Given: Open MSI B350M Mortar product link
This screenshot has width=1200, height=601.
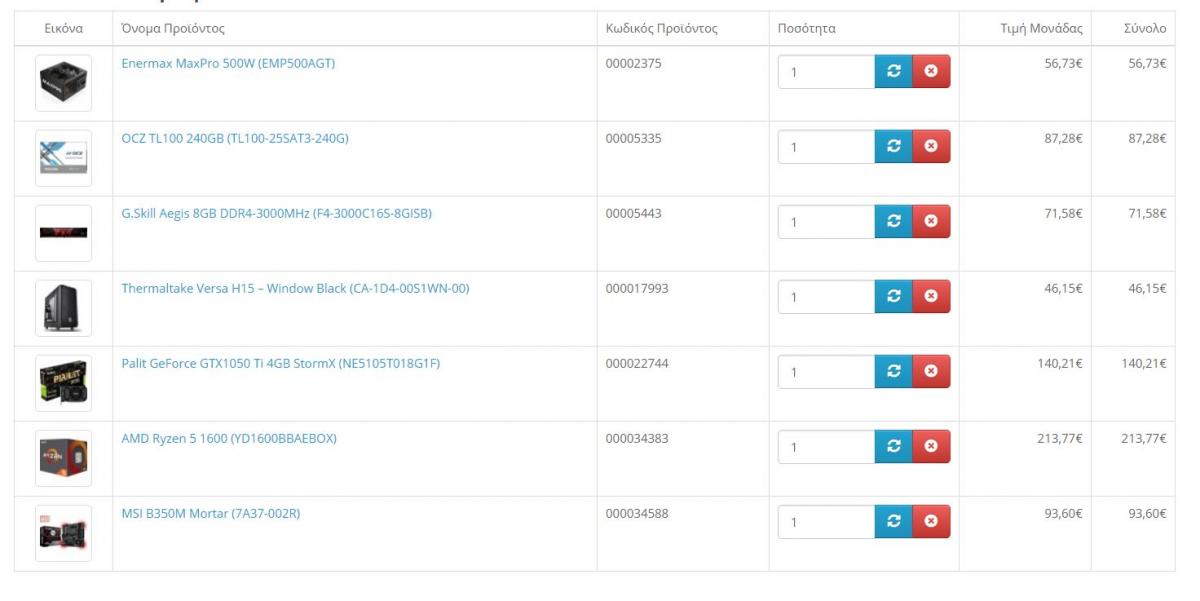Looking at the screenshot, I should tap(211, 513).
